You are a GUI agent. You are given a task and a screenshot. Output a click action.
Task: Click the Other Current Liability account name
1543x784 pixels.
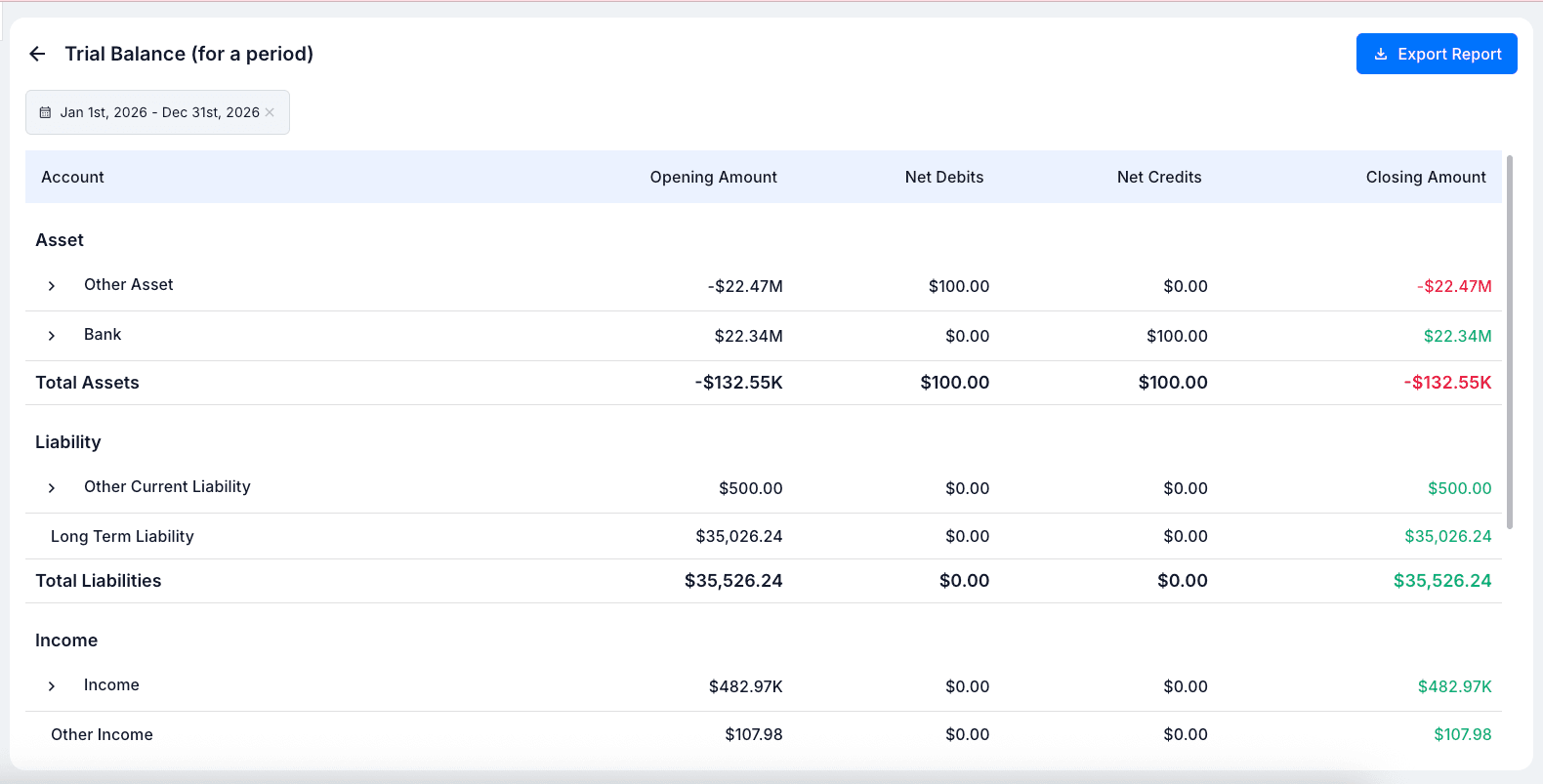tap(167, 486)
